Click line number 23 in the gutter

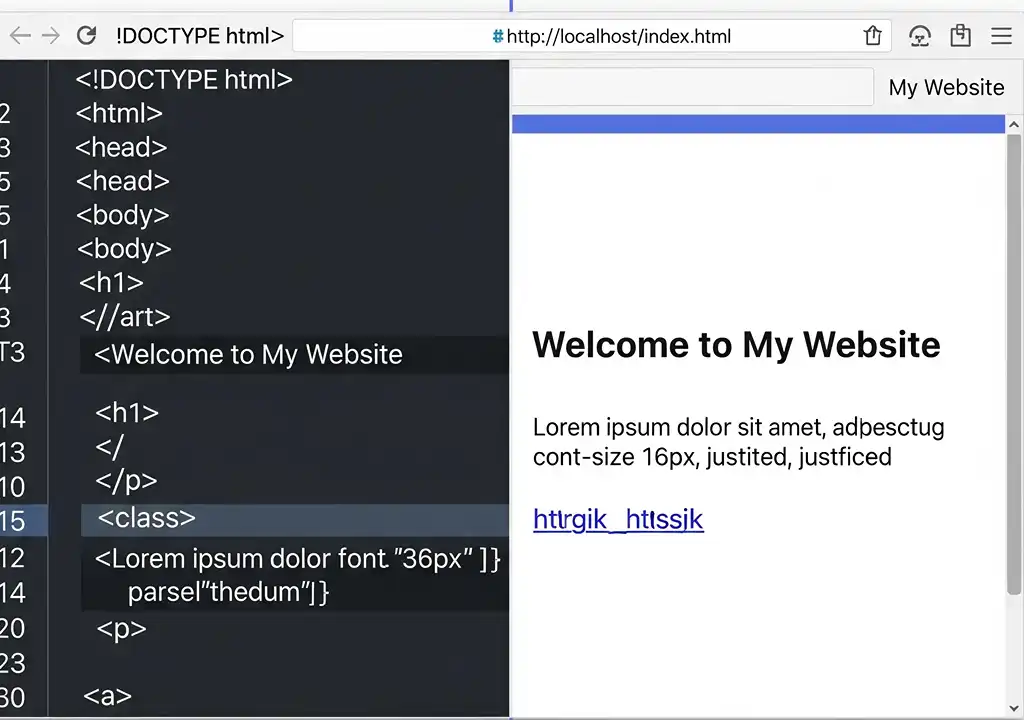pyautogui.click(x=12, y=663)
